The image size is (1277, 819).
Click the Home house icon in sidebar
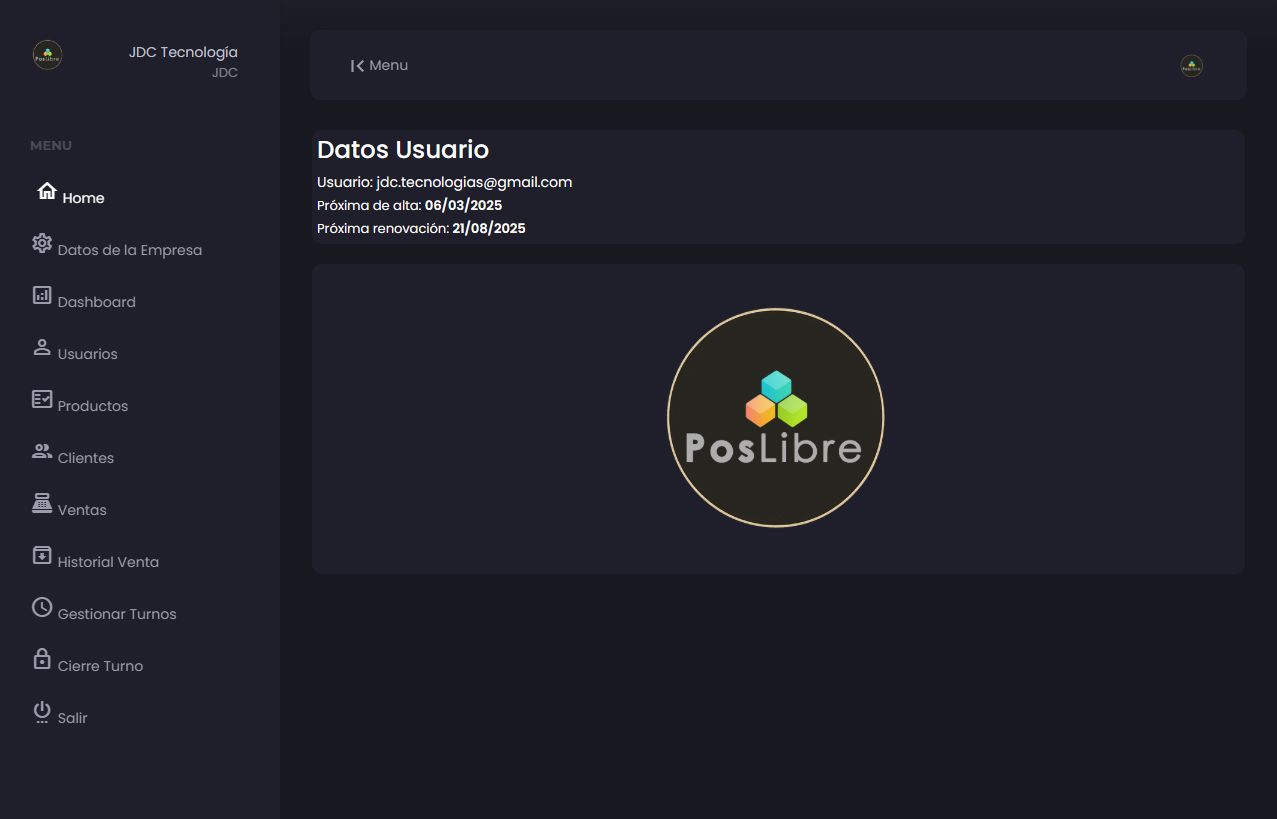coord(46,191)
